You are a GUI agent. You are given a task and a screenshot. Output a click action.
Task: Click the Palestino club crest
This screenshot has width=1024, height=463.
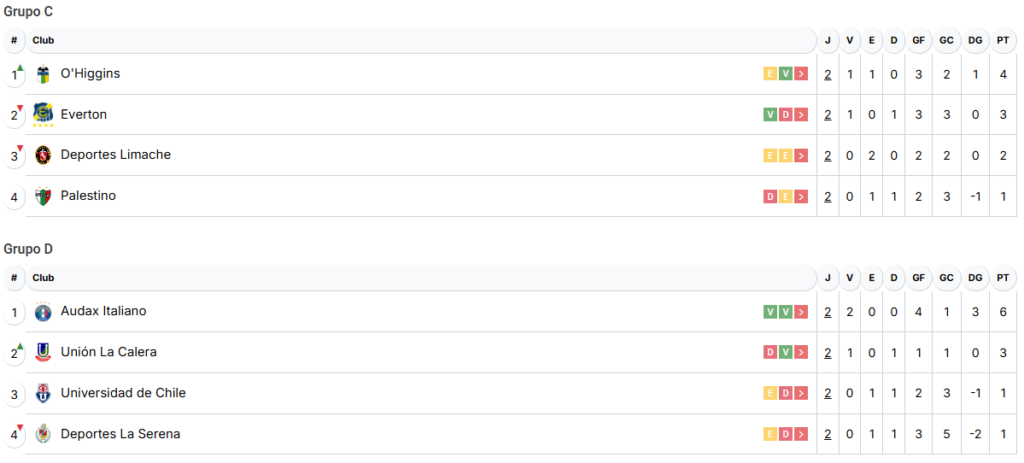pyautogui.click(x=43, y=196)
